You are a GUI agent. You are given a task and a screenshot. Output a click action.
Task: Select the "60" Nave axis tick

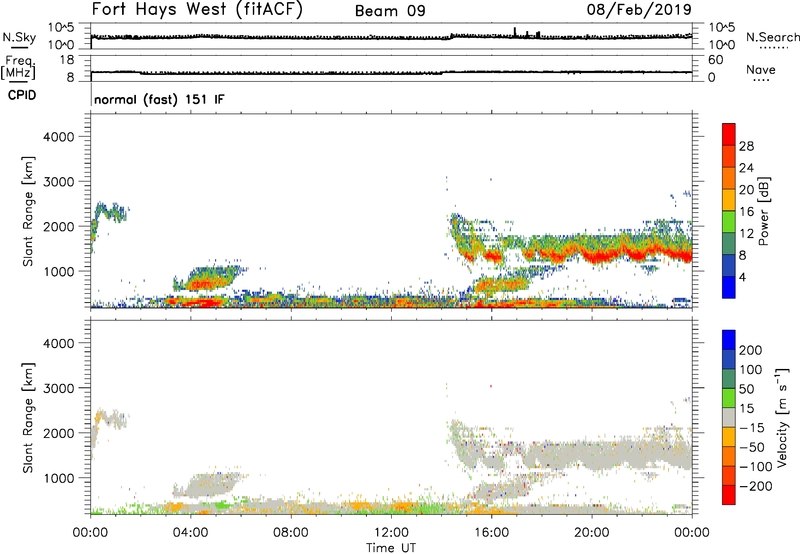(715, 60)
